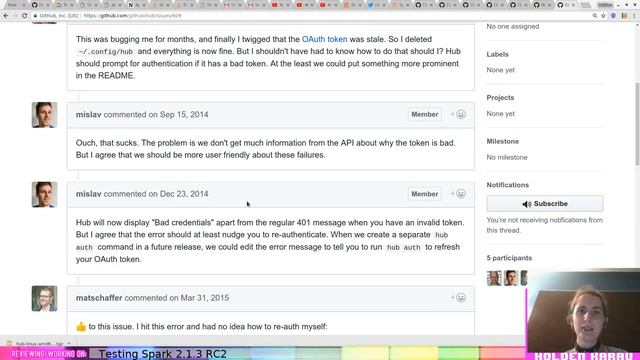Click the Milestone sidebar heading

click(502, 141)
